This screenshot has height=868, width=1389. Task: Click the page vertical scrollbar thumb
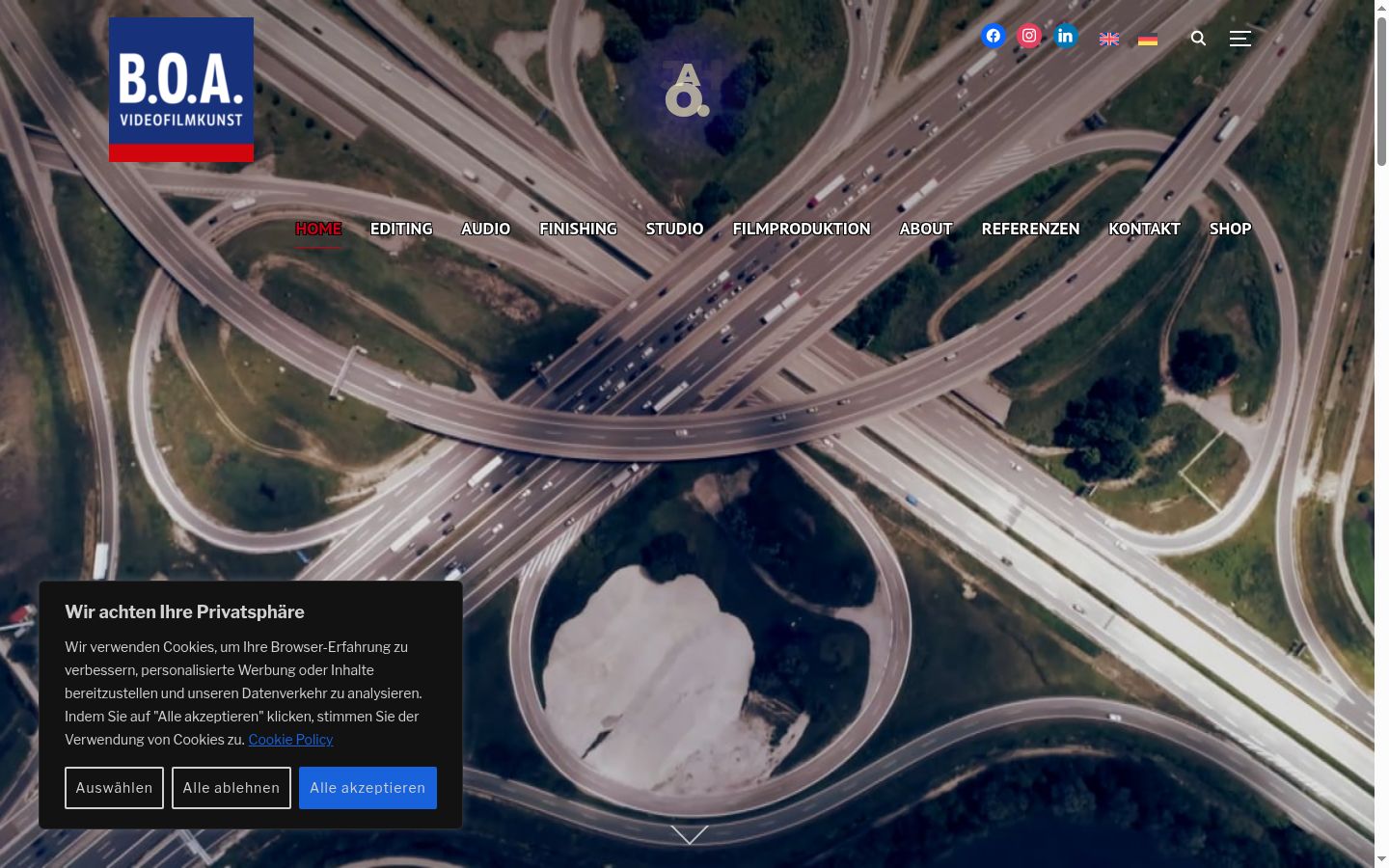pyautogui.click(x=1381, y=92)
